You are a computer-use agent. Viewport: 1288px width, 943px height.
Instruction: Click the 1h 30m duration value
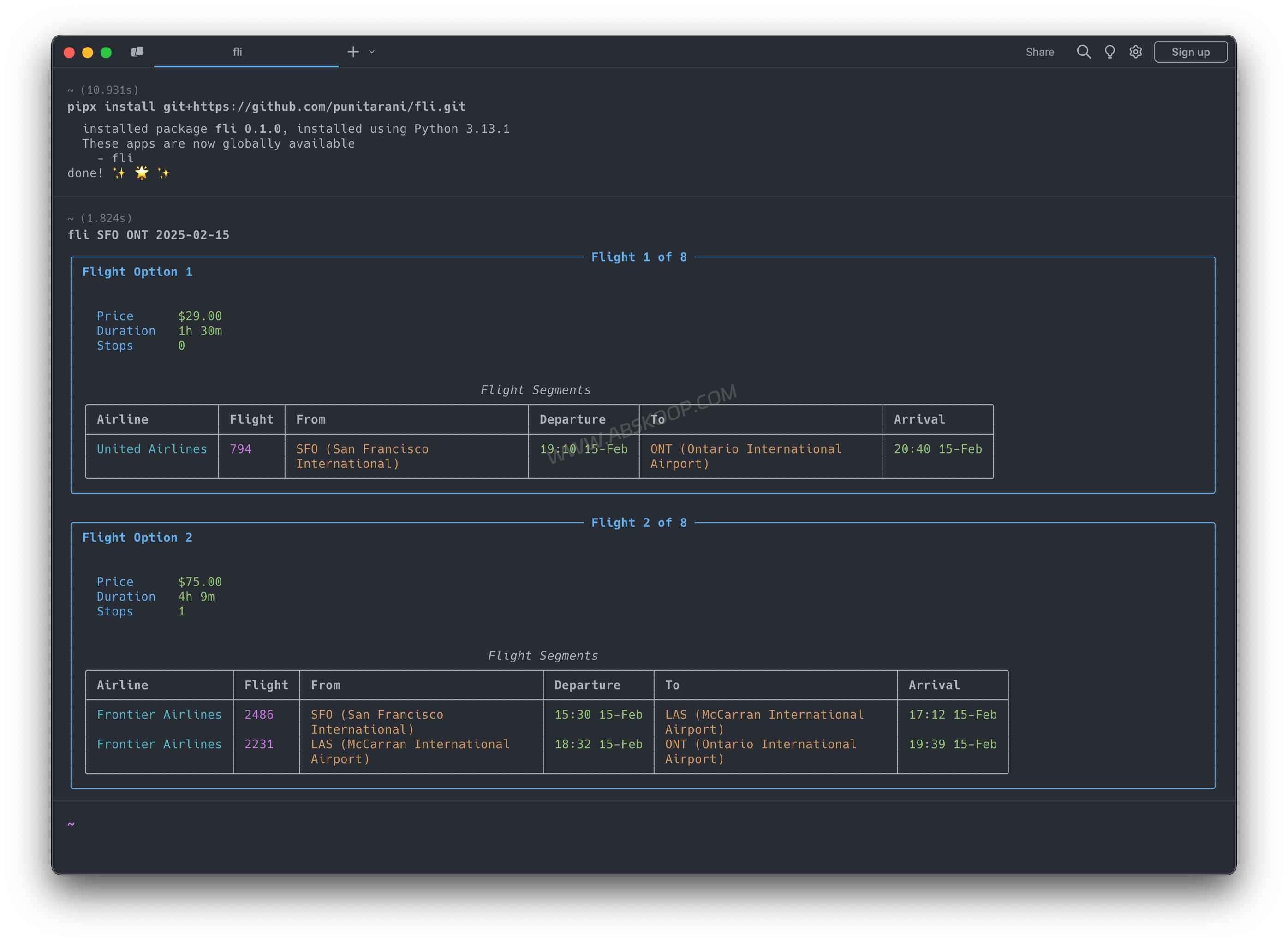pyautogui.click(x=200, y=331)
